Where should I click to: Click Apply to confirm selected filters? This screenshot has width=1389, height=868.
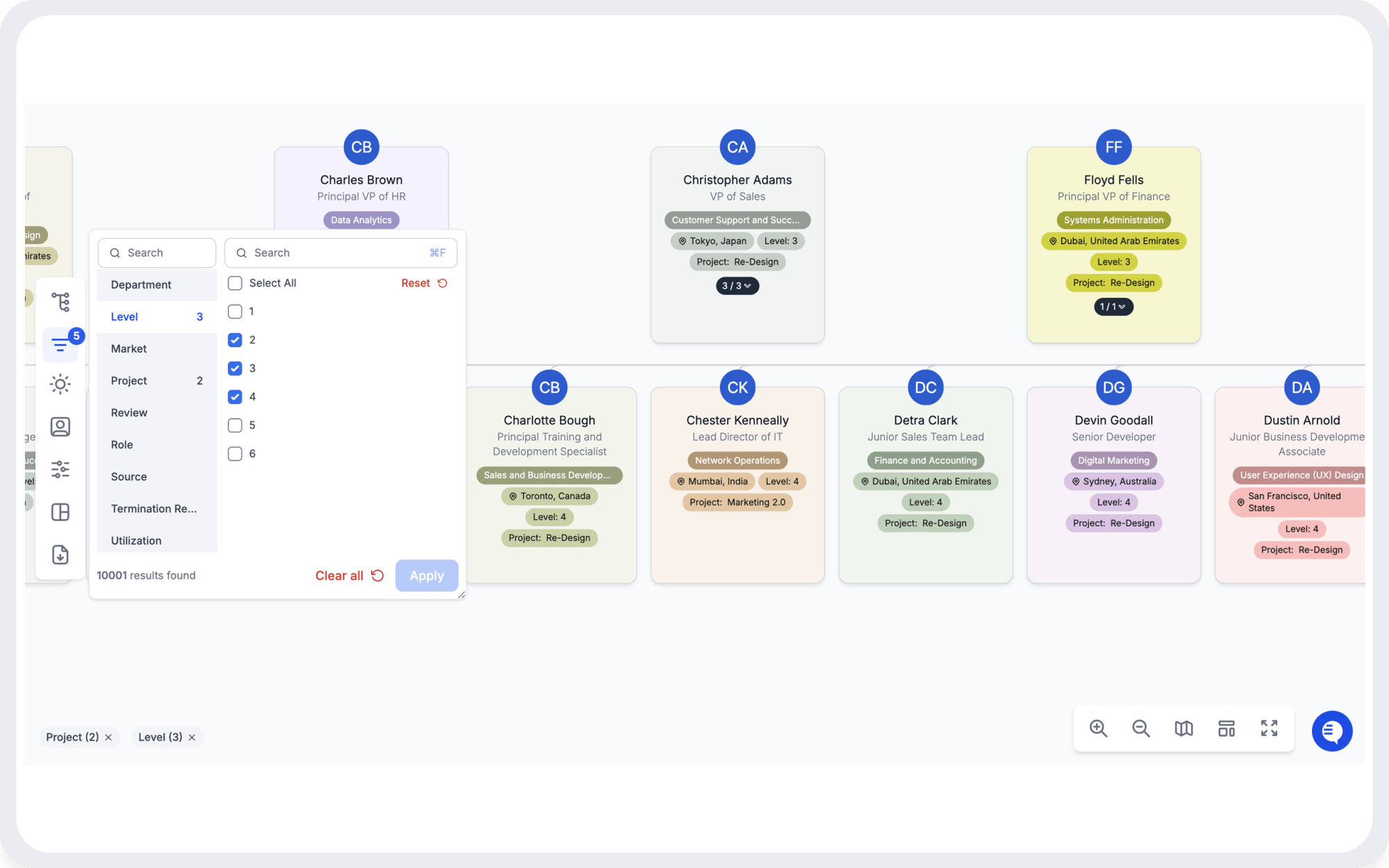[427, 575]
